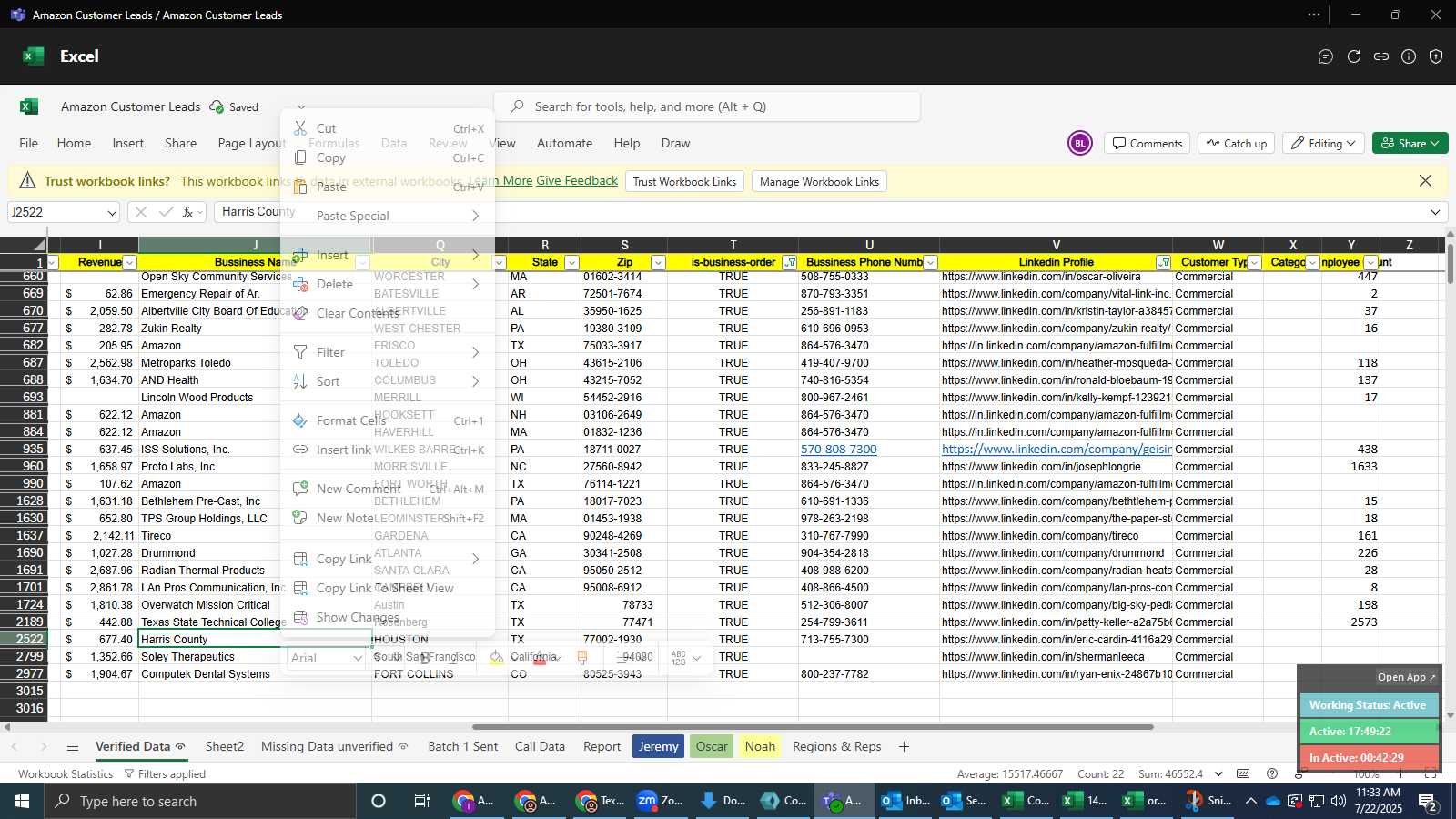The height and width of the screenshot is (819, 1456).
Task: Choose New Note in the context menu
Action: pyautogui.click(x=388, y=518)
